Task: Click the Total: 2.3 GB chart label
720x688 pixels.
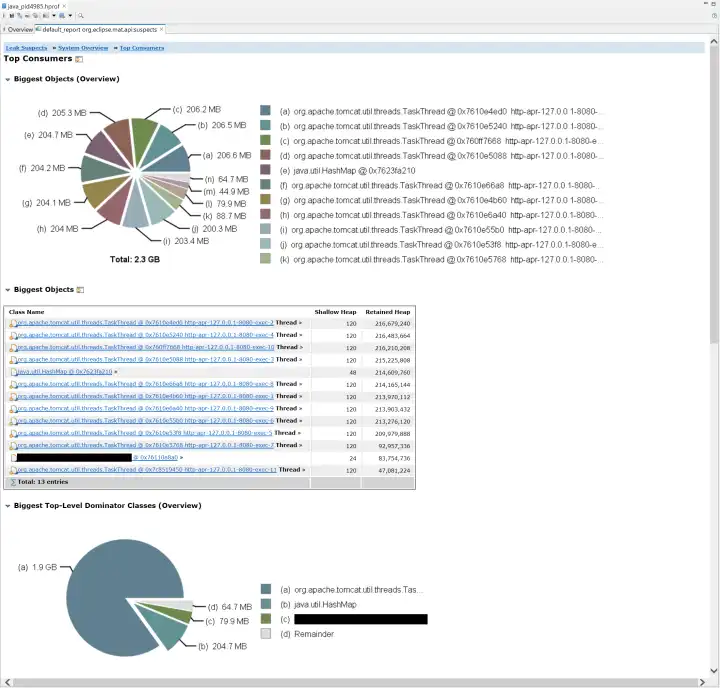Action: click(x=135, y=259)
